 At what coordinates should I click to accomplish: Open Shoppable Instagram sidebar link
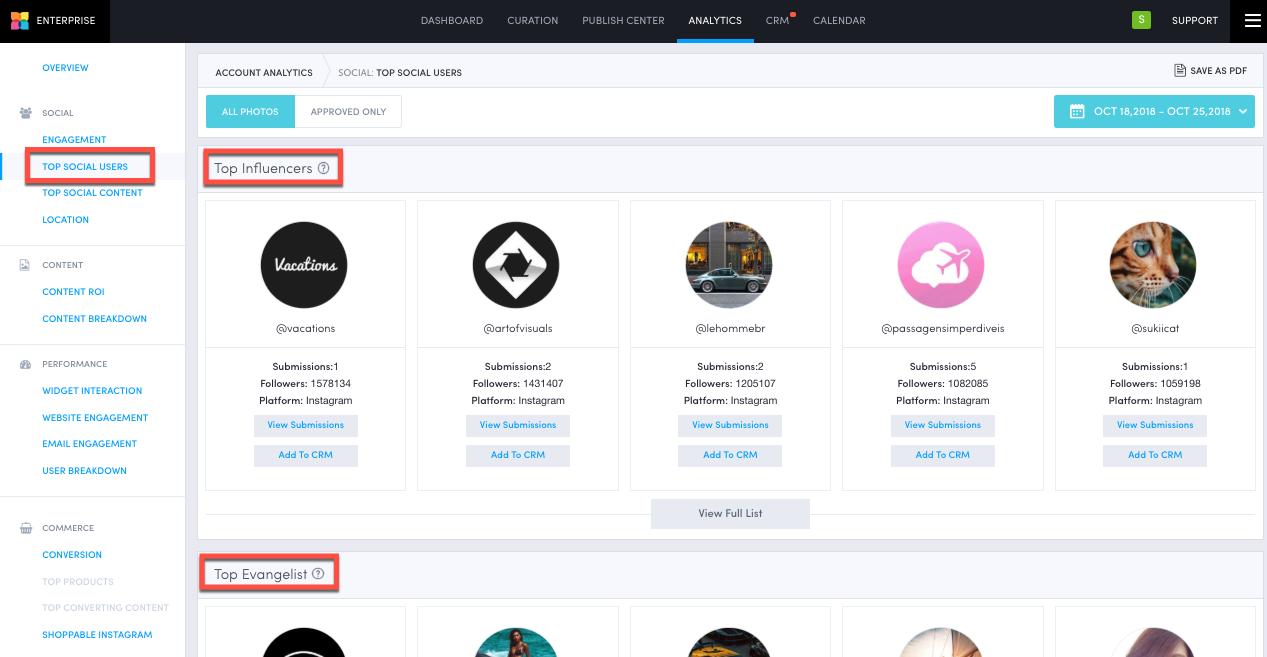pyautogui.click(x=97, y=635)
